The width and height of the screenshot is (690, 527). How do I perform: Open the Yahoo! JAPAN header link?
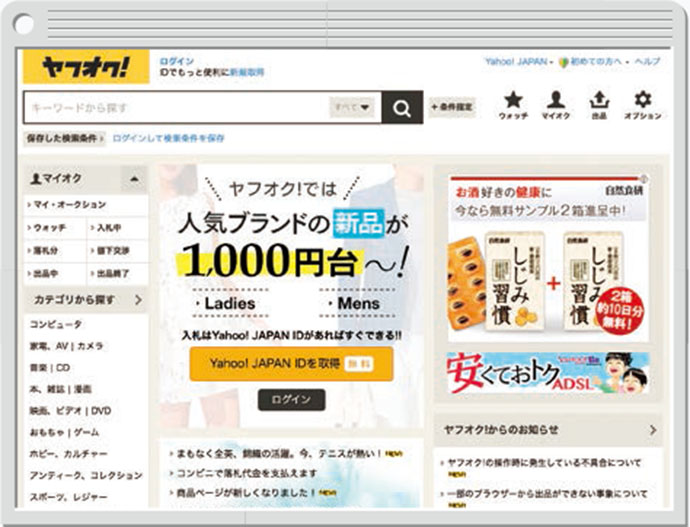pyautogui.click(x=516, y=62)
